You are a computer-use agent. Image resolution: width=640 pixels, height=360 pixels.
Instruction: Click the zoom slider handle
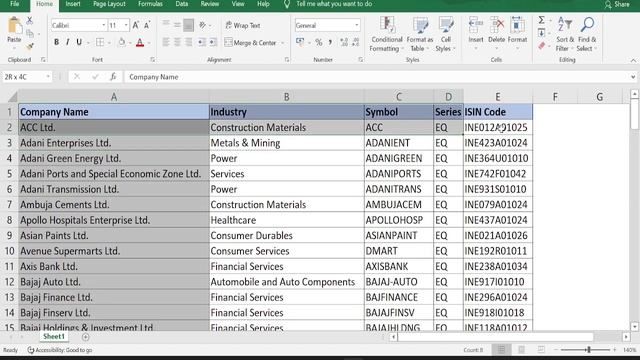tap(589, 350)
